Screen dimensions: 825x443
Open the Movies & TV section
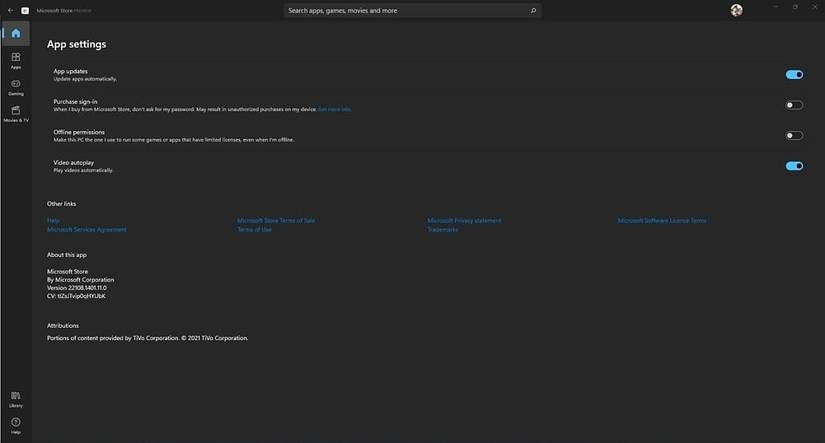click(16, 114)
